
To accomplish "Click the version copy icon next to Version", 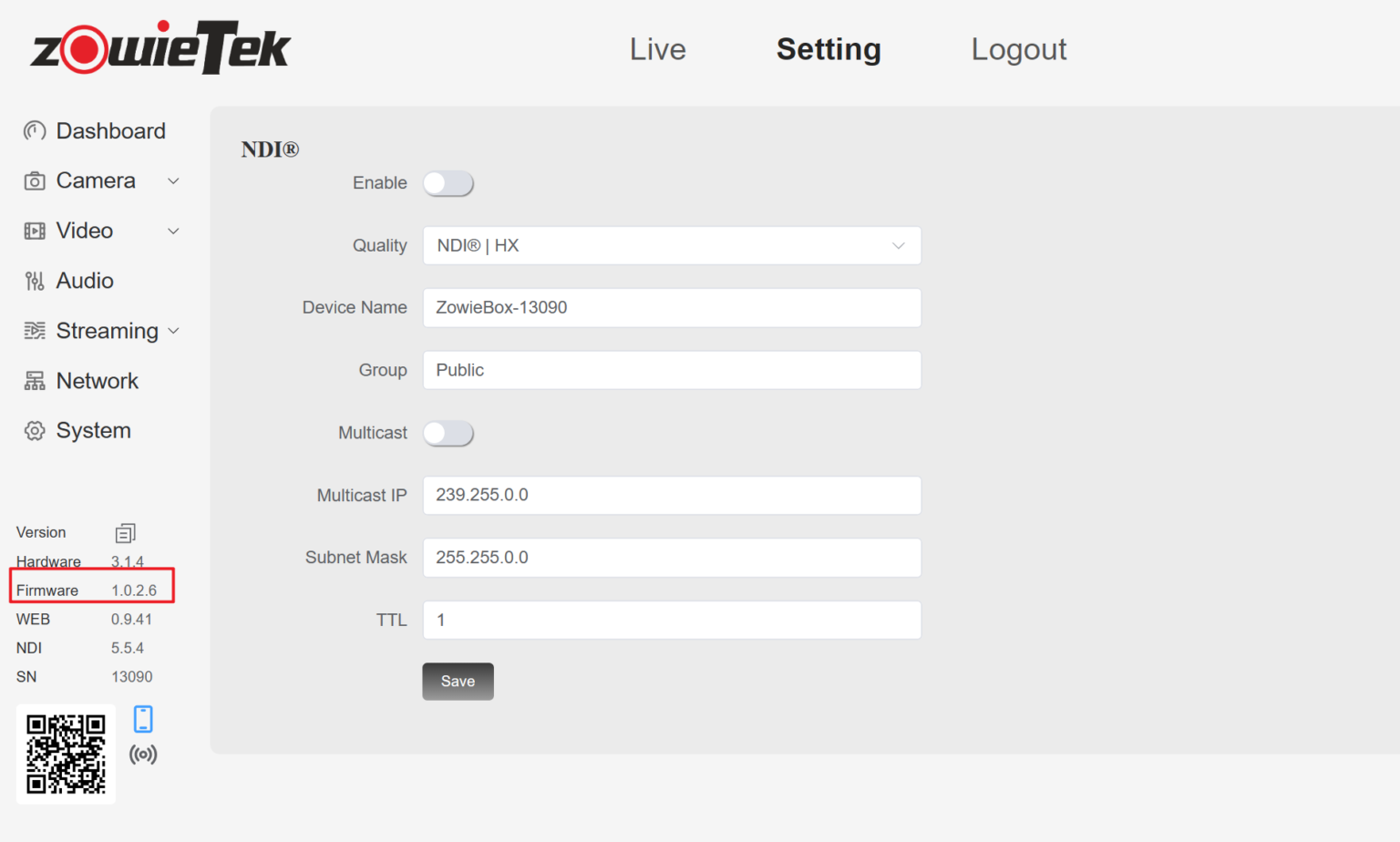I will point(125,532).
